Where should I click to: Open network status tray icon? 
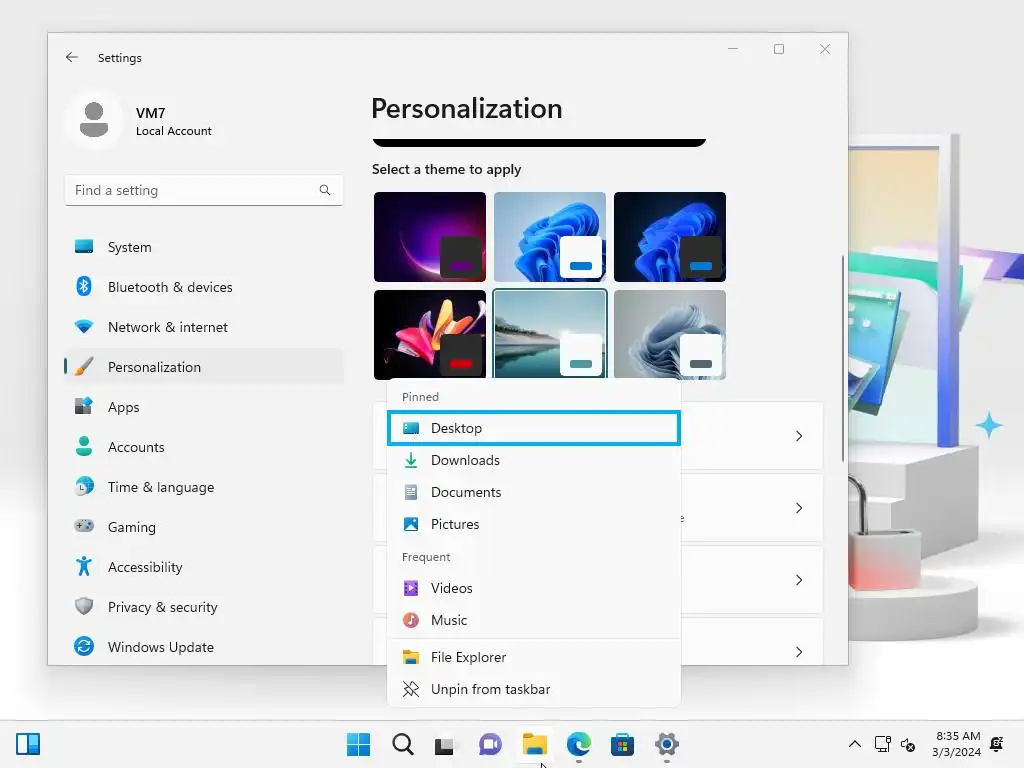point(882,744)
